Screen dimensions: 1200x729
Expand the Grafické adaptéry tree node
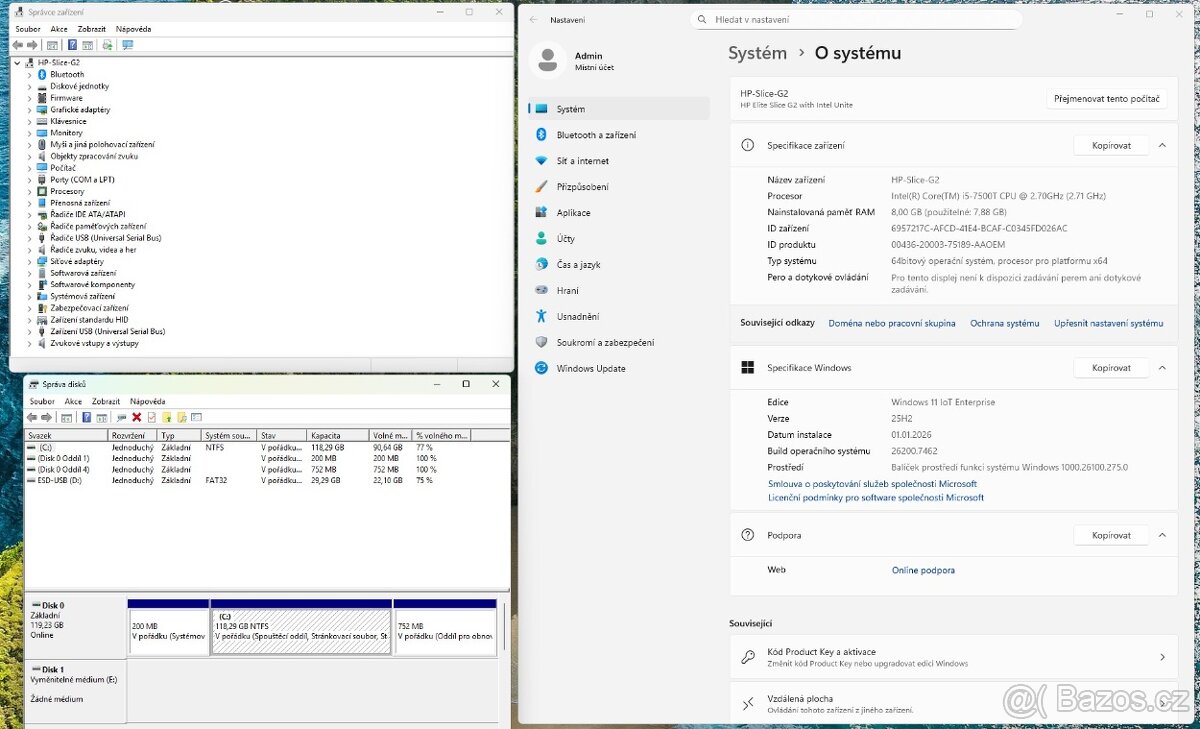point(29,110)
